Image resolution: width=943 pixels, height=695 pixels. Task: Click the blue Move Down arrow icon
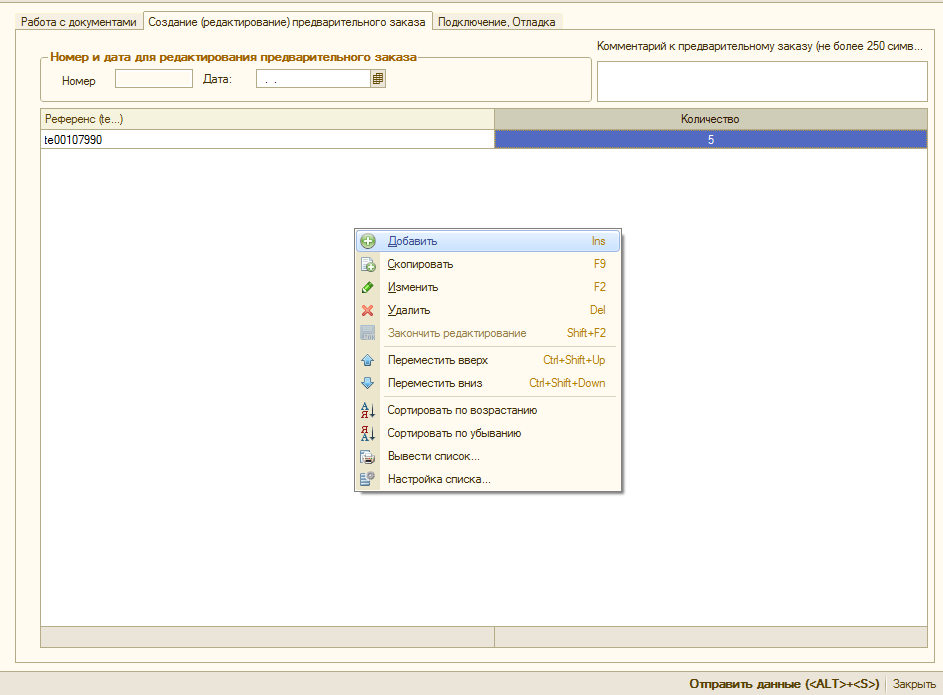coord(367,383)
